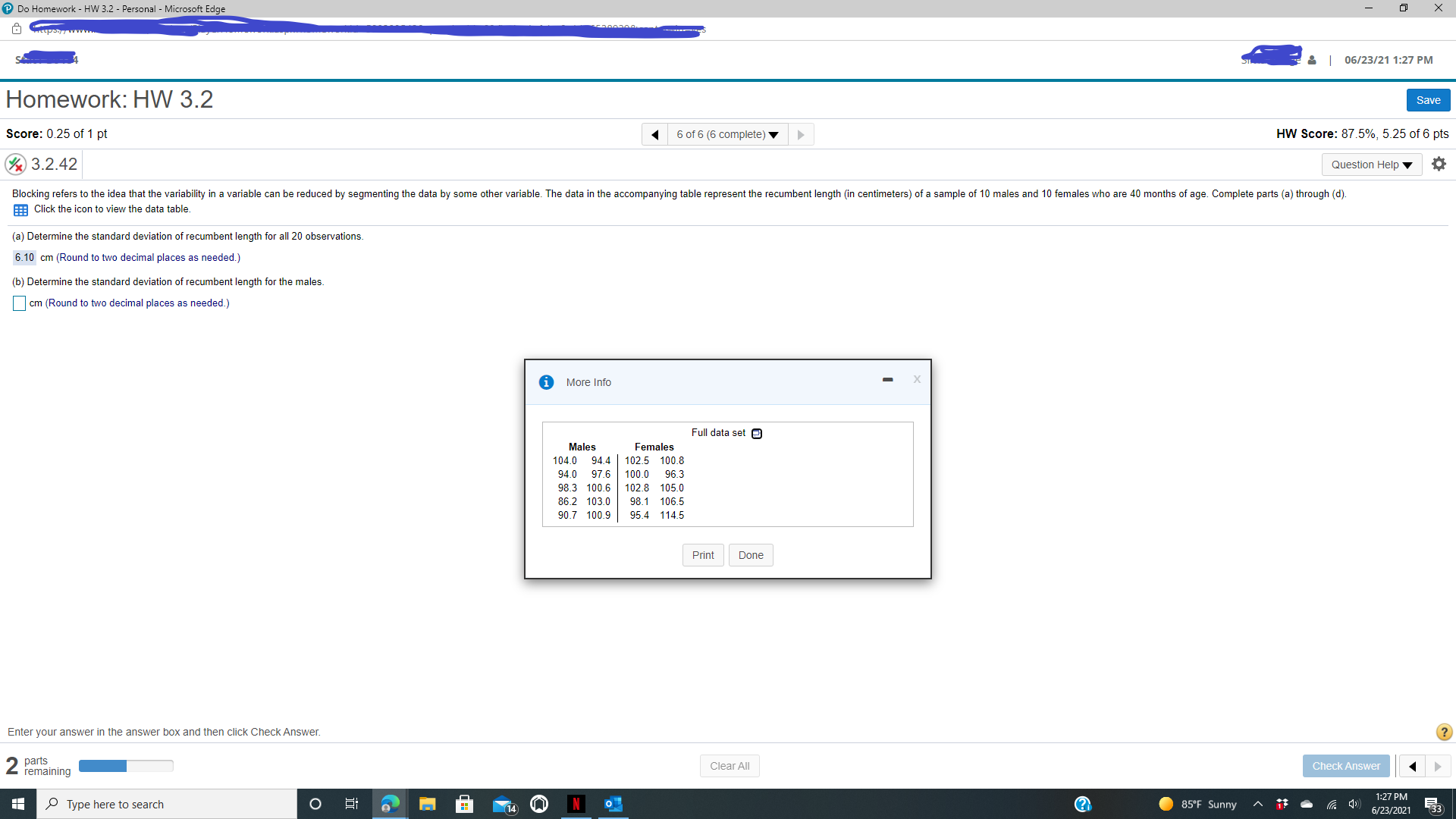This screenshot has height=819, width=1456.
Task: Click the Question Help dropdown arrow
Action: (x=1407, y=164)
